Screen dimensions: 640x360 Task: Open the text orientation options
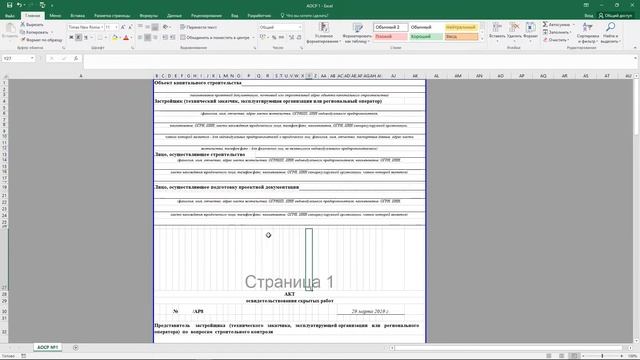pos(166,27)
